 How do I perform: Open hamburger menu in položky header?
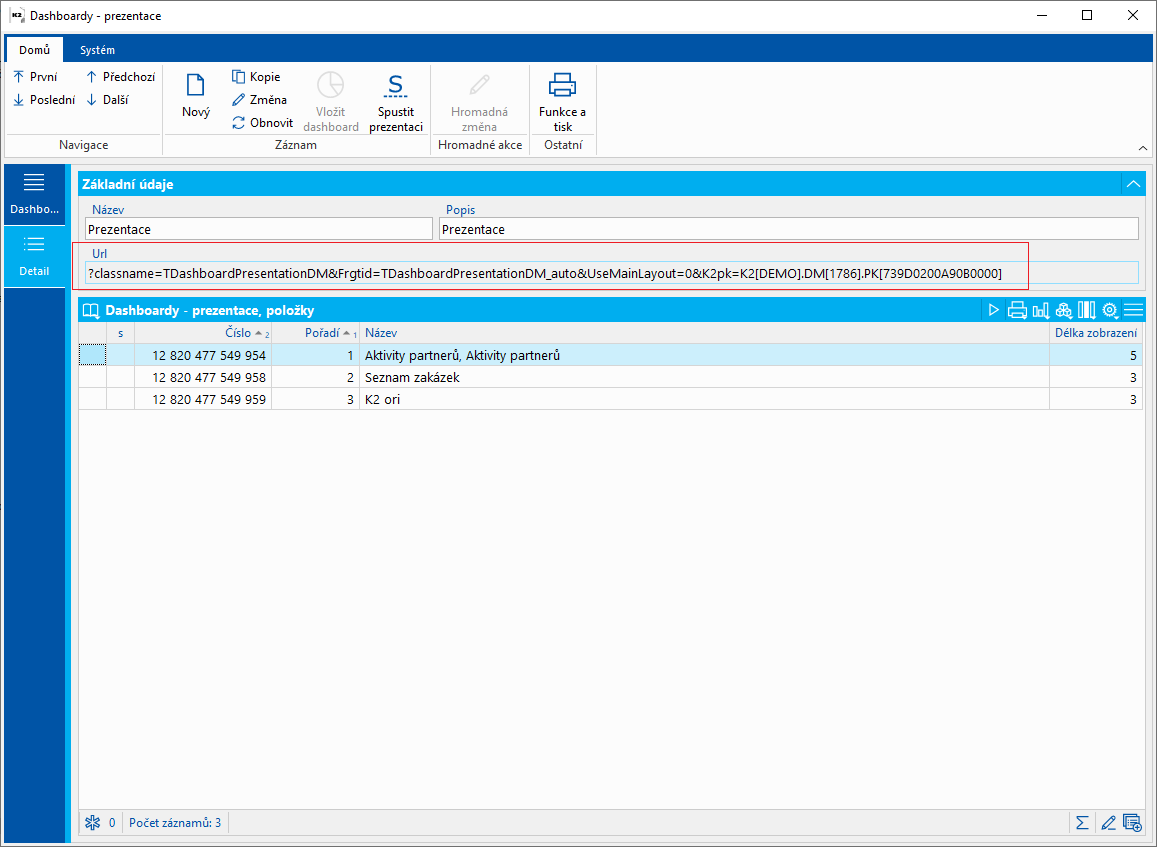tap(1133, 310)
